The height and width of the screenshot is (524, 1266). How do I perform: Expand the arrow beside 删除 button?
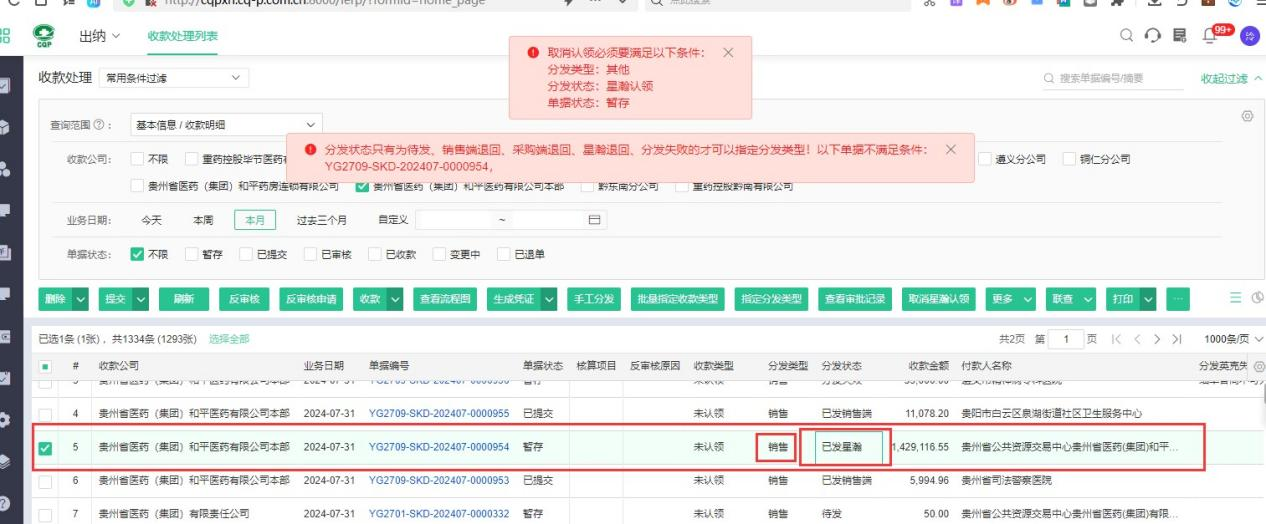[x=80, y=299]
